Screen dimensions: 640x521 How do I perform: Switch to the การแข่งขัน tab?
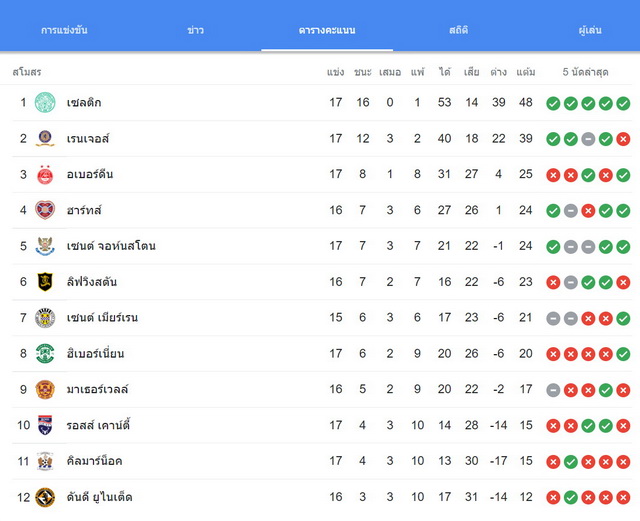pyautogui.click(x=64, y=30)
